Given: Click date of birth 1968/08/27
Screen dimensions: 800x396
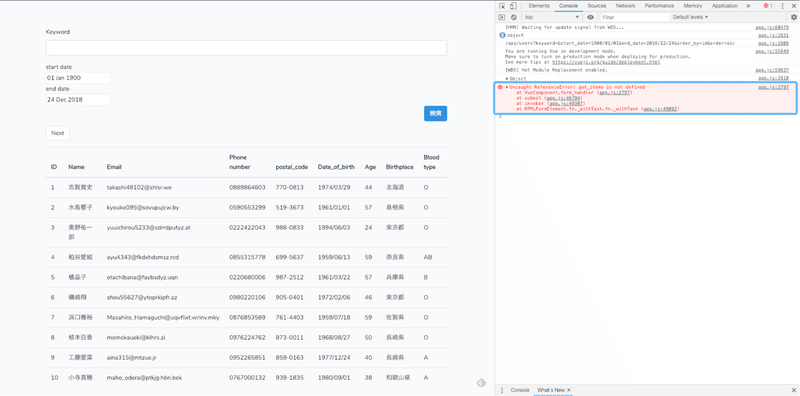Looking at the screenshot, I should click(334, 337).
